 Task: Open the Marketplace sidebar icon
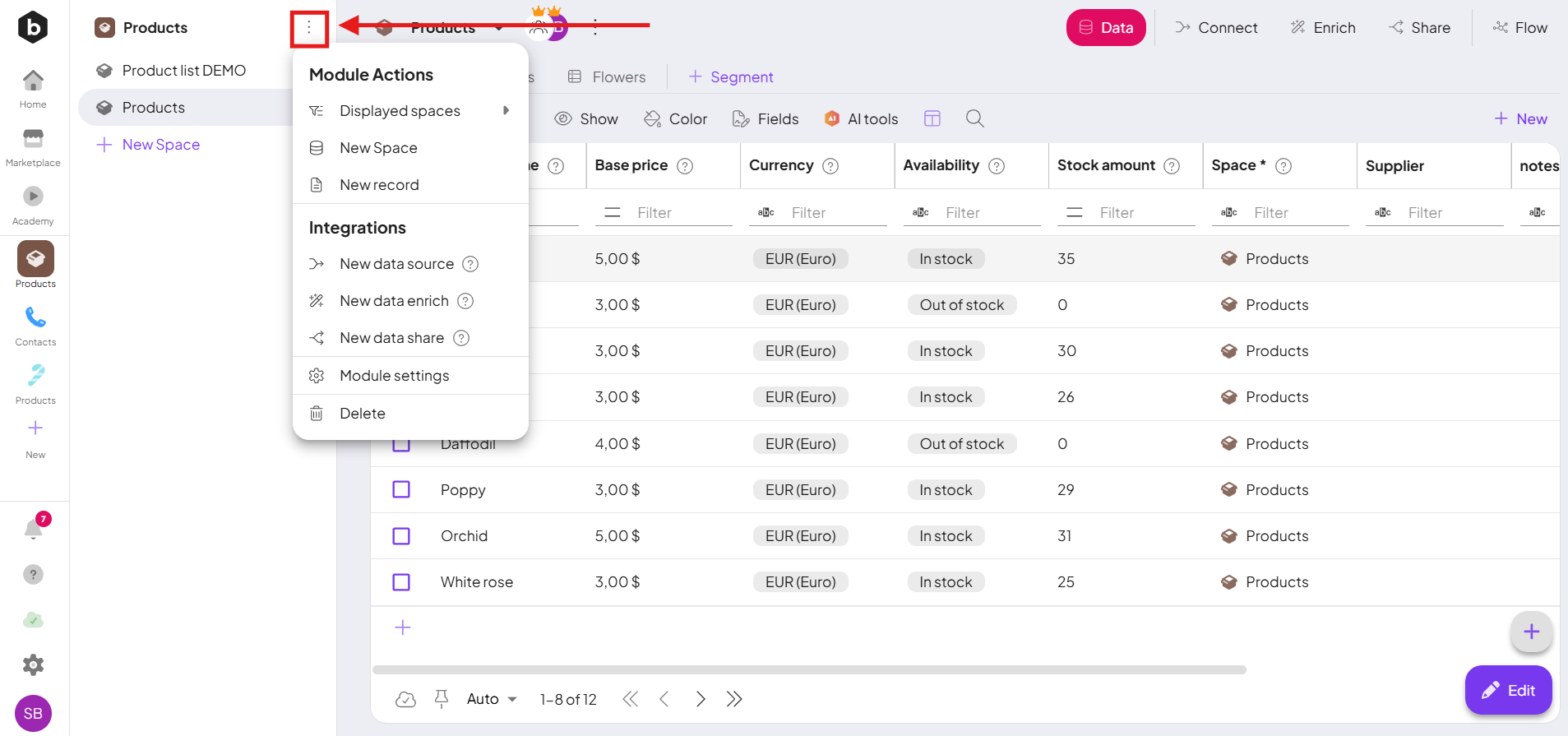33,138
